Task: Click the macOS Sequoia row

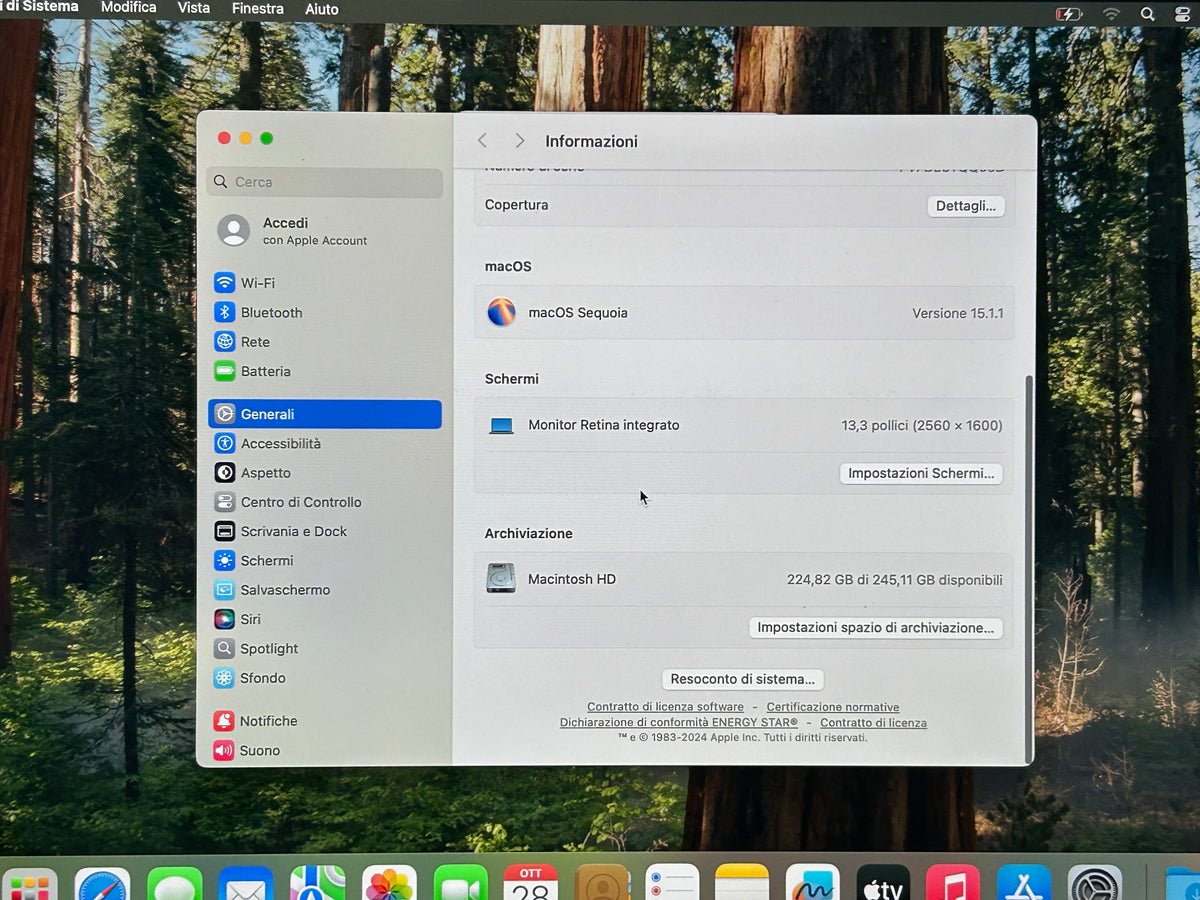Action: [x=744, y=313]
